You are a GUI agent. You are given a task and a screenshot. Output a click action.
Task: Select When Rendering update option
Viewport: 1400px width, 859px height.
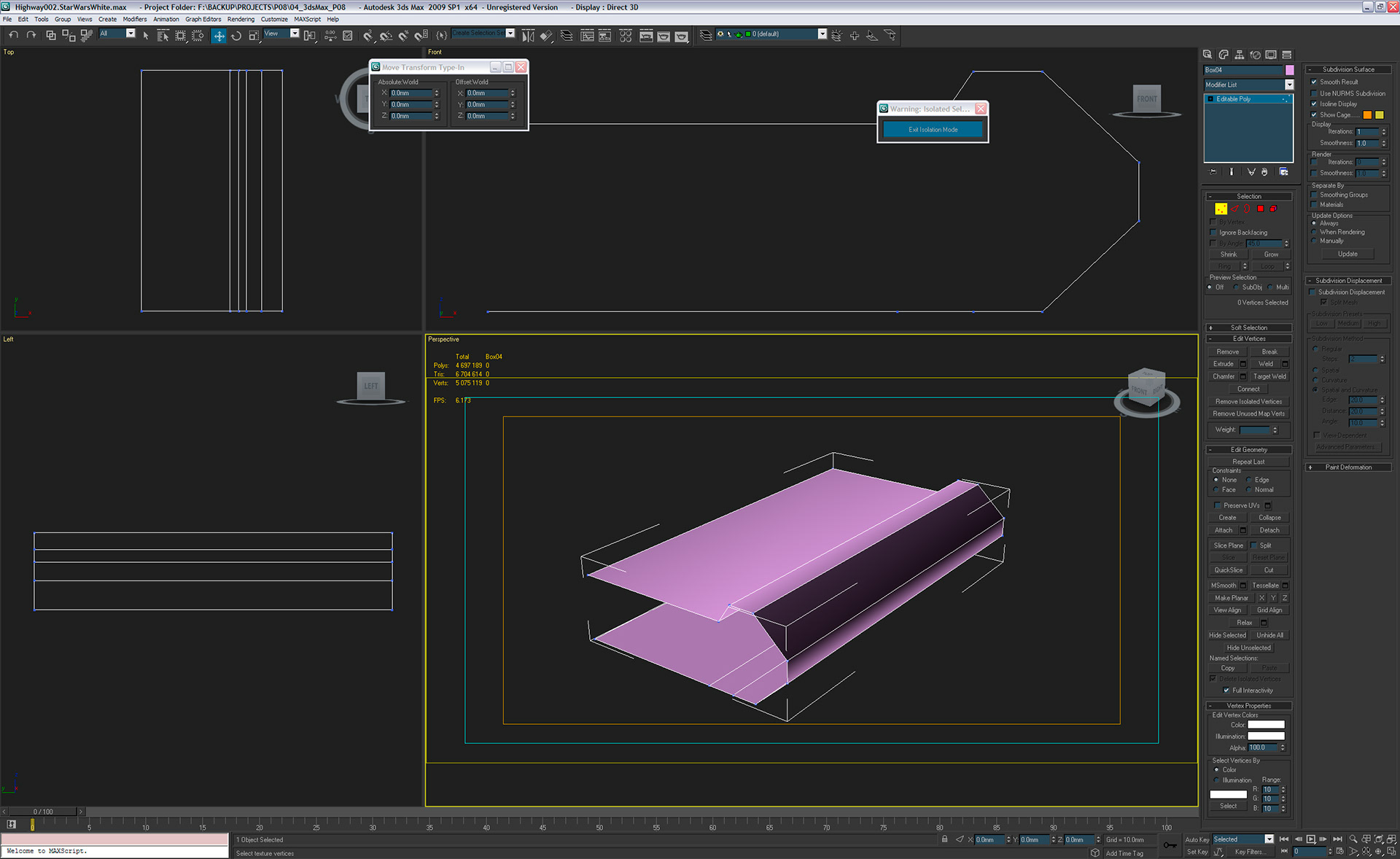click(1314, 232)
